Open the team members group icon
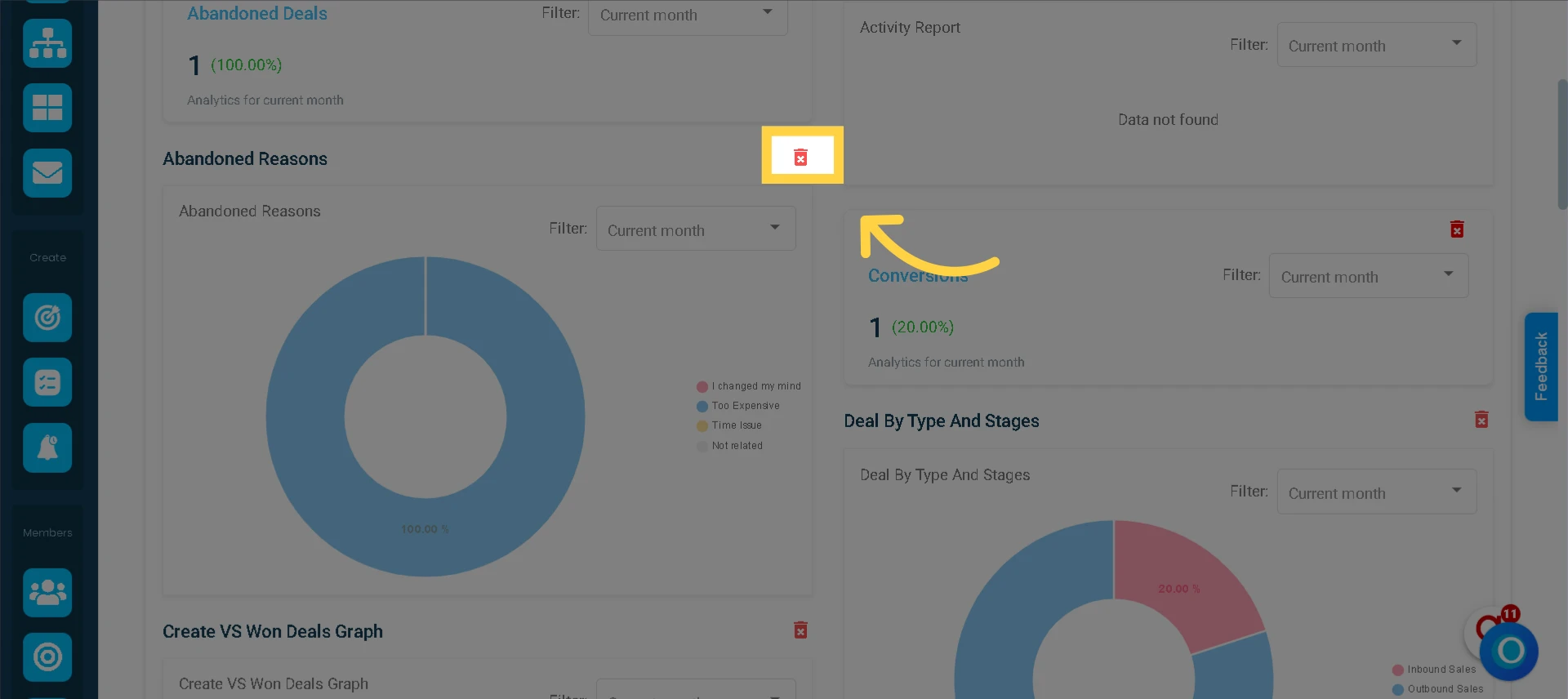This screenshot has width=1568, height=699. coord(47,593)
